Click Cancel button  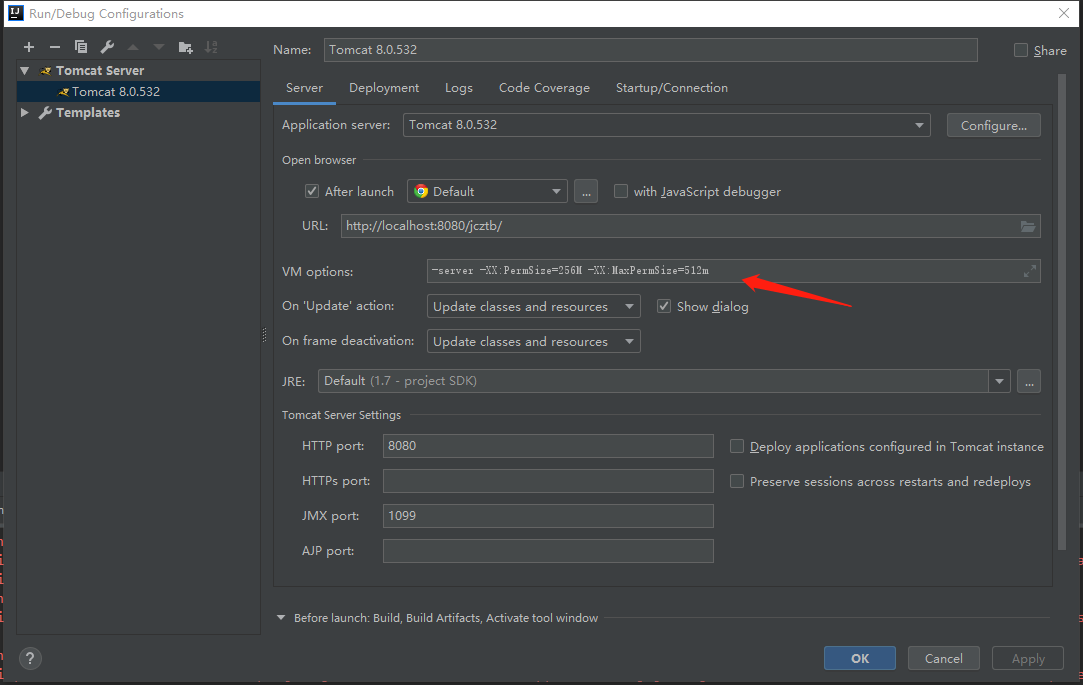(943, 658)
